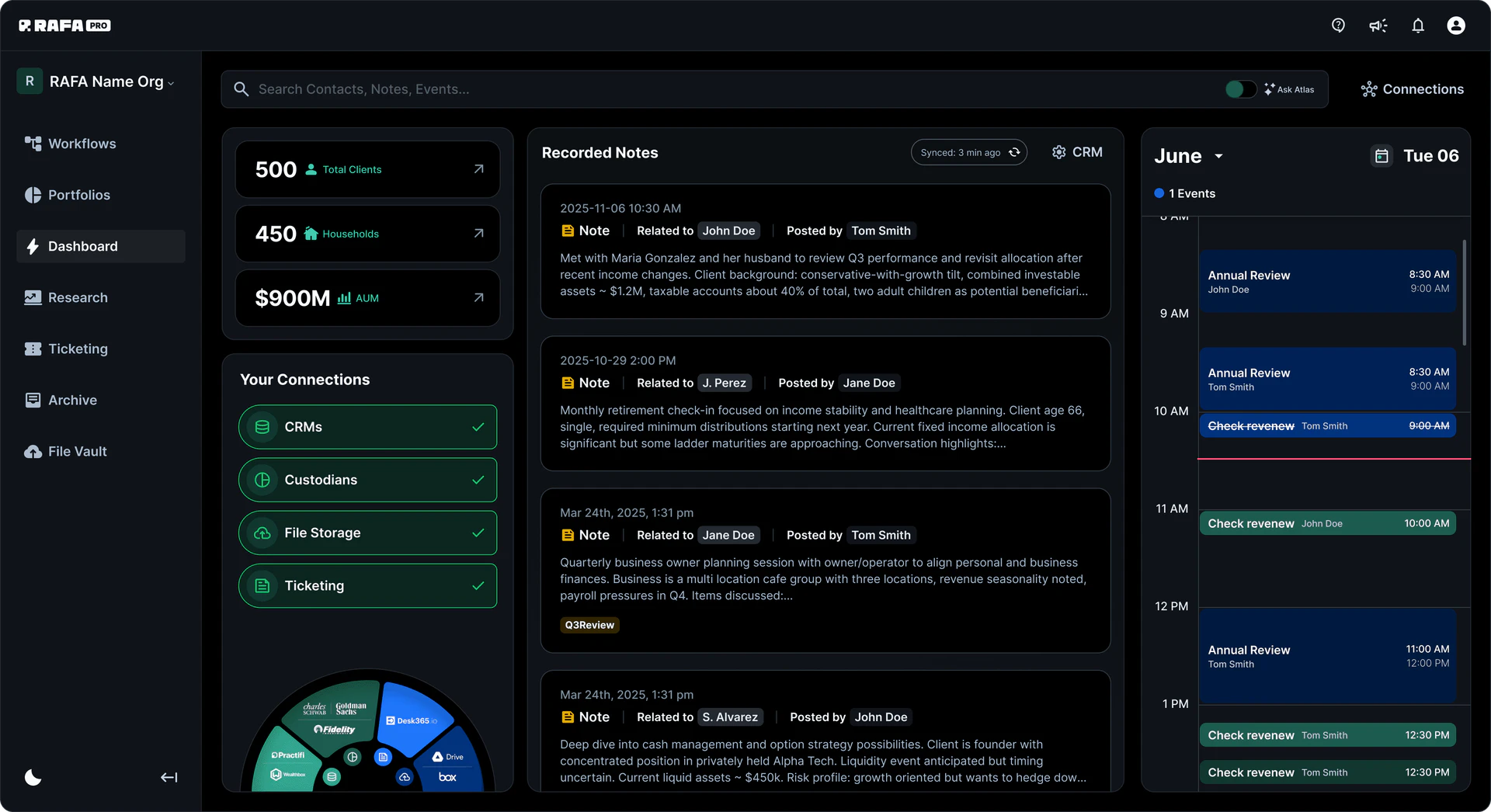The image size is (1491, 812).
Task: Collapse the sidebar with the arrow control
Action: [x=169, y=777]
